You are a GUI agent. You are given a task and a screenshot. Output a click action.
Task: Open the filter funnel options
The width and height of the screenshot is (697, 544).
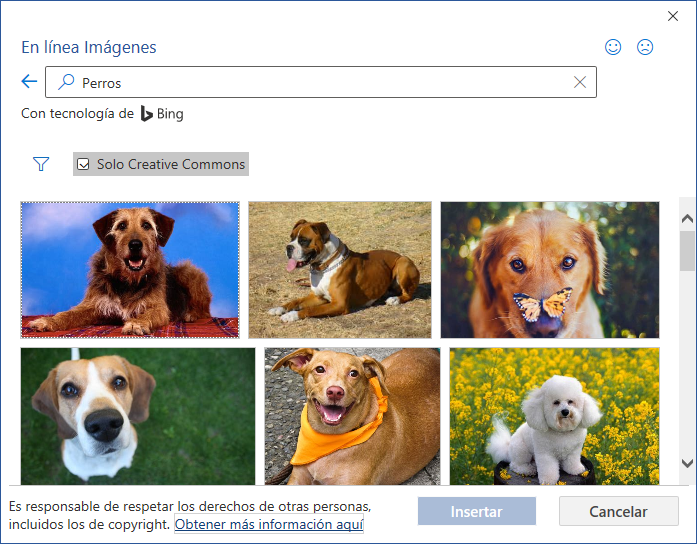click(41, 164)
